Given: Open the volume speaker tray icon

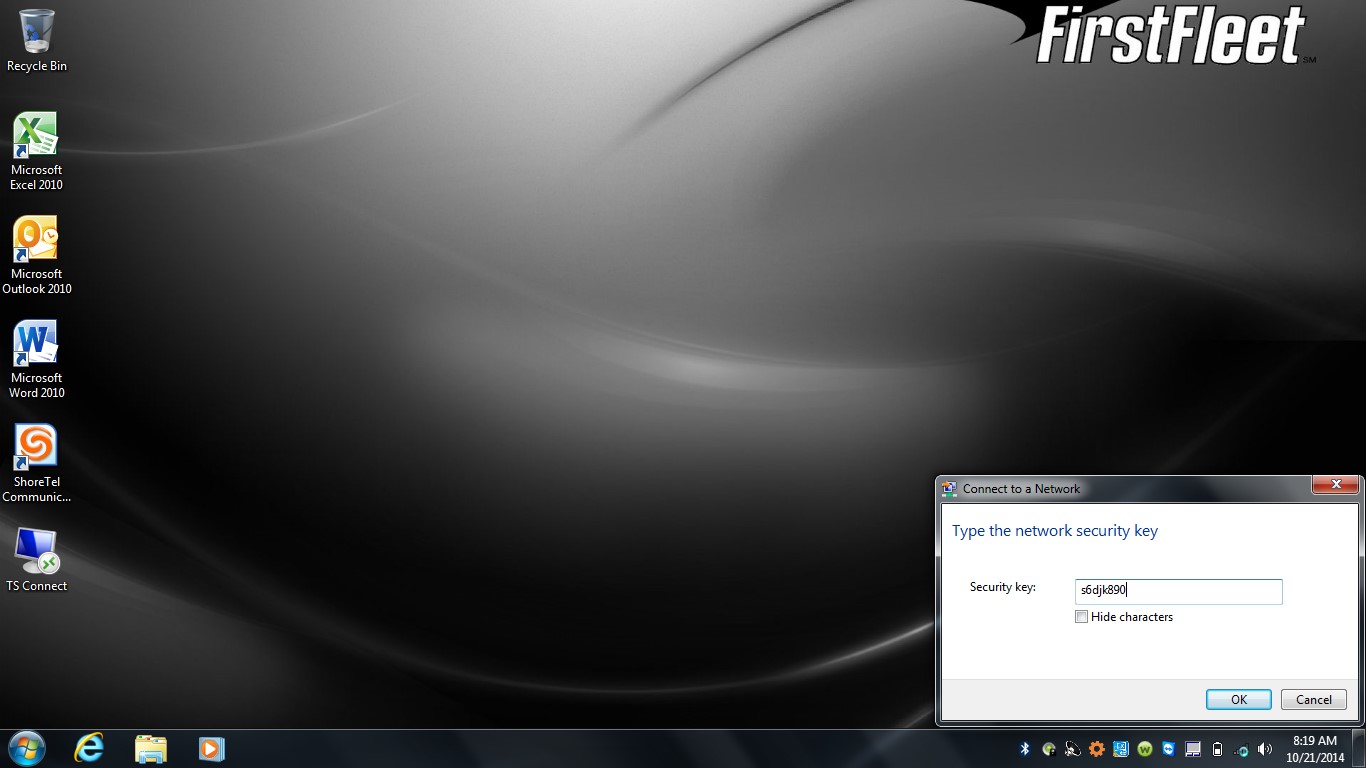Looking at the screenshot, I should pyautogui.click(x=1265, y=749).
